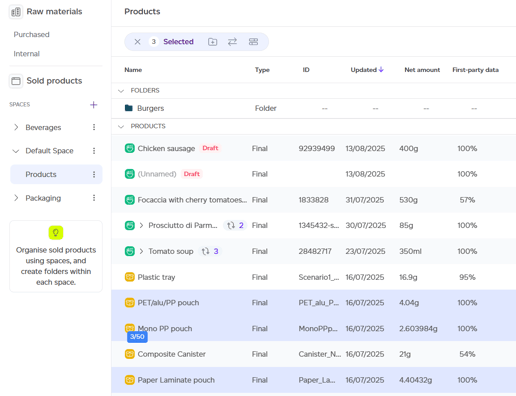Open Purchased raw materials
The width and height of the screenshot is (516, 396).
pyautogui.click(x=31, y=35)
